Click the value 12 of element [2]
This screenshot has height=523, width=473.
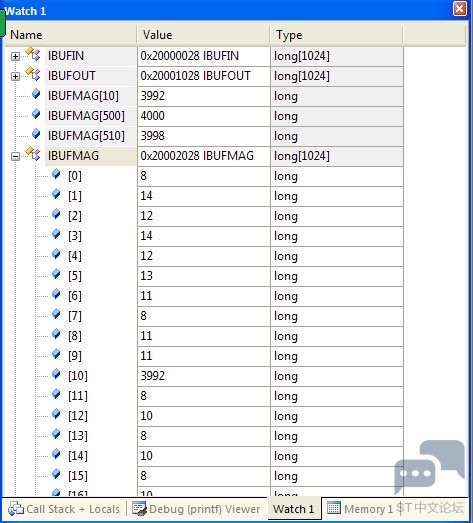pyautogui.click(x=146, y=216)
